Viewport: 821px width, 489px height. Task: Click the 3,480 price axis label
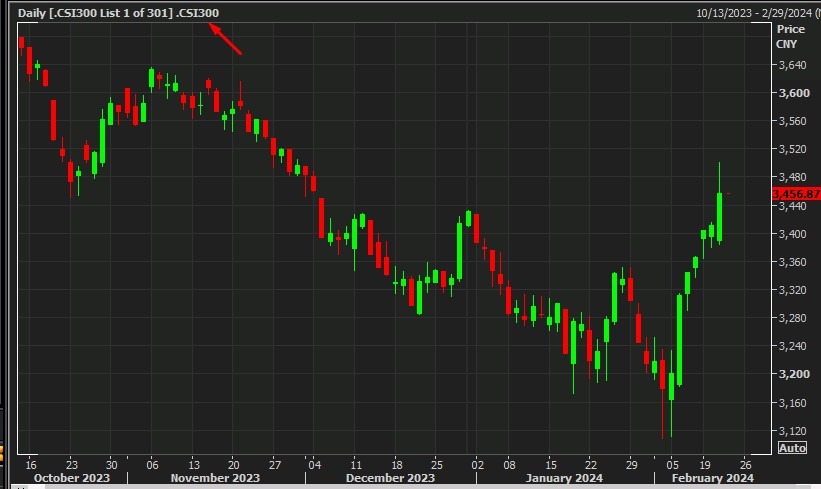[793, 177]
